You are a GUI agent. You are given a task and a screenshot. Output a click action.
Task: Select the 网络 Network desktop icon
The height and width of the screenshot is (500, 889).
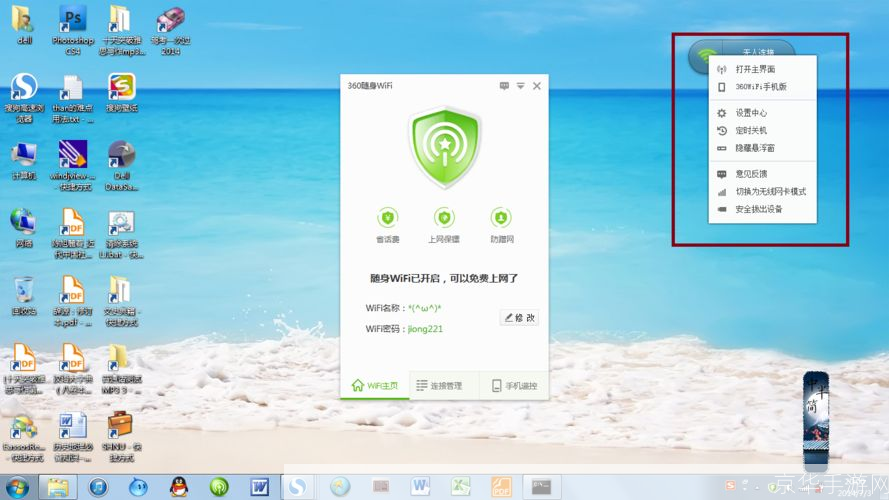point(24,228)
